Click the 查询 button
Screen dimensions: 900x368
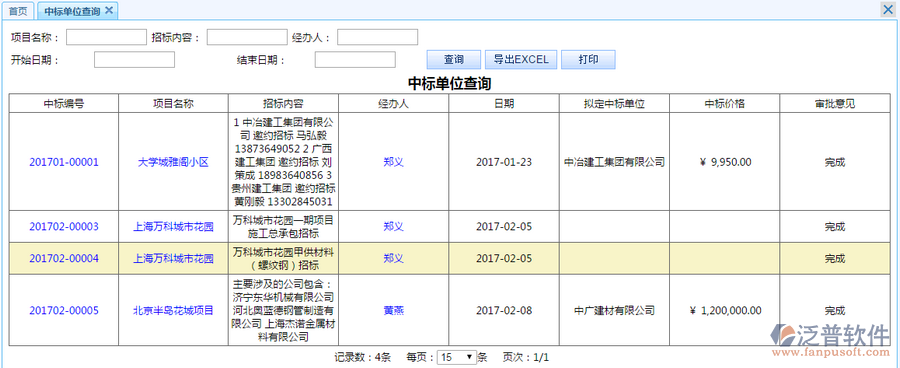coord(453,60)
